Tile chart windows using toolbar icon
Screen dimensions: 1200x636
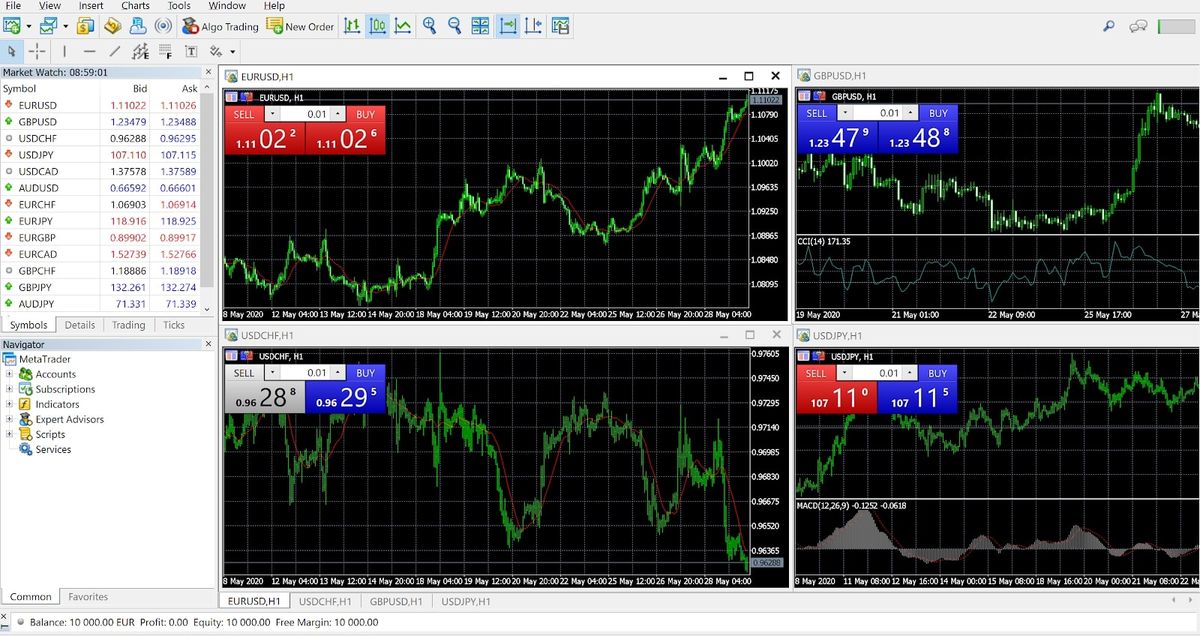[x=480, y=26]
